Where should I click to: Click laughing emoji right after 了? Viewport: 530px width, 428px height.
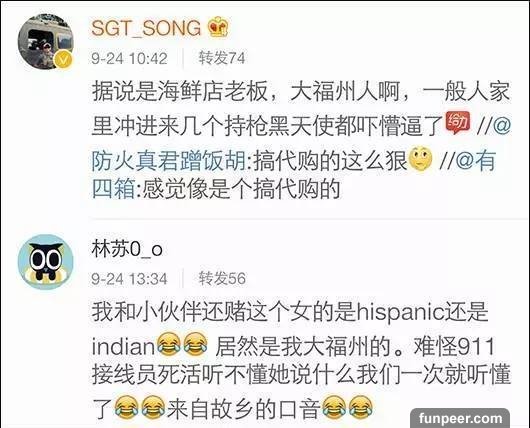coord(126,407)
